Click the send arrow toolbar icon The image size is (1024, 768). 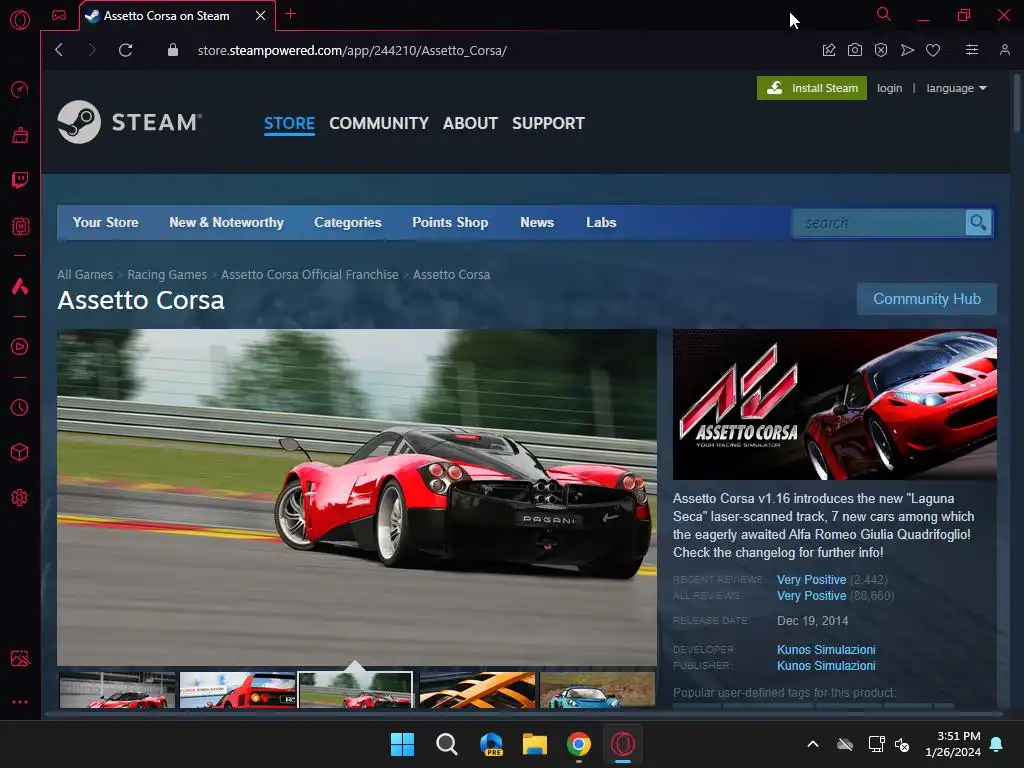(907, 50)
